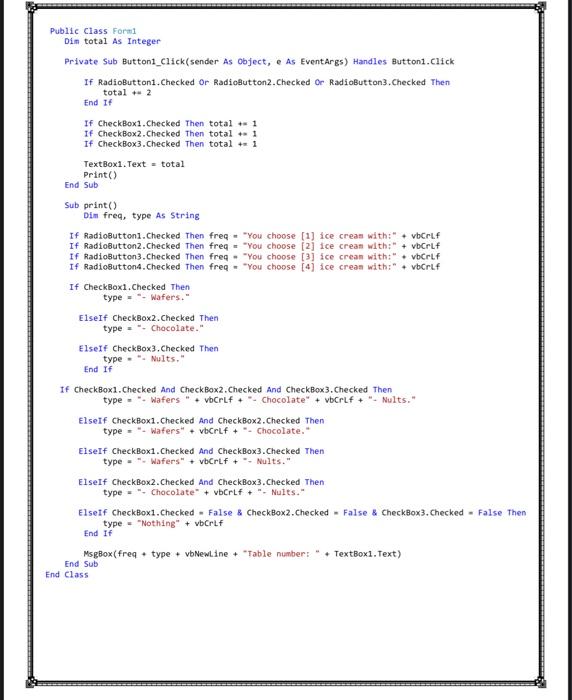Click 'If CheckBox1.Checked Then total += 1'
Viewport: 572px width, 700px height.
[170, 123]
